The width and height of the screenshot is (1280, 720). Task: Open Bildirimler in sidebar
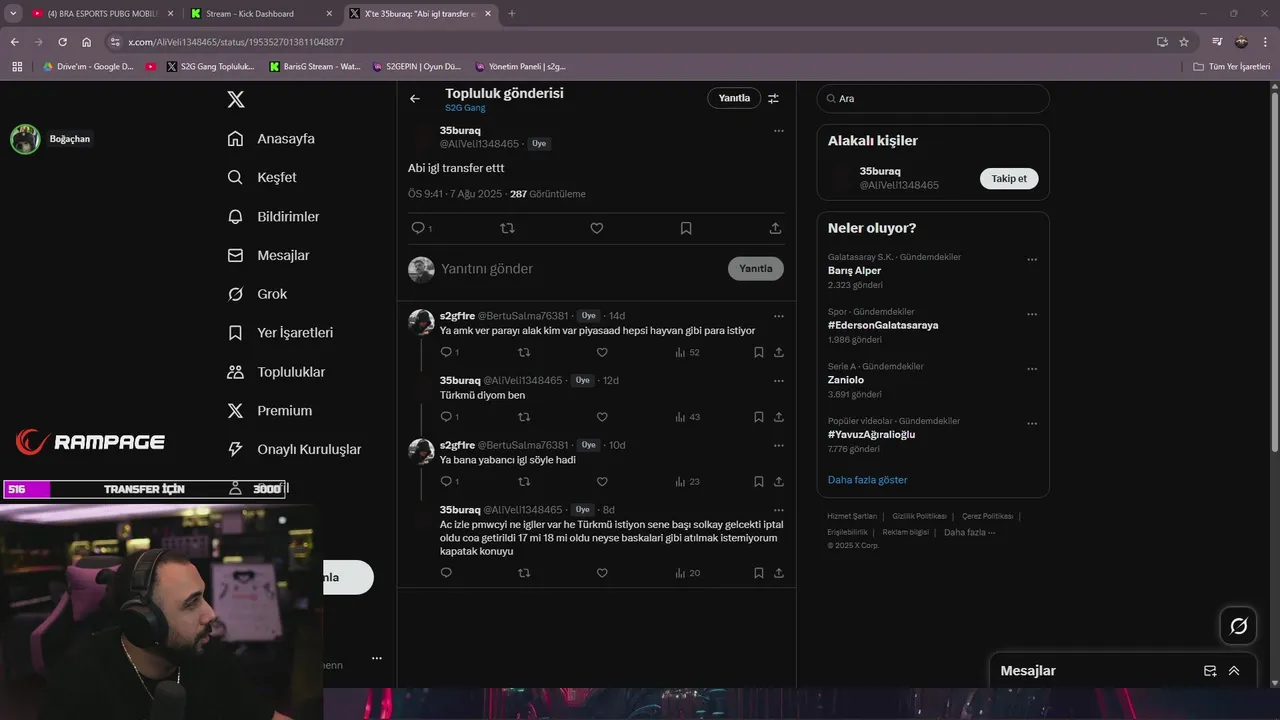coord(273,216)
